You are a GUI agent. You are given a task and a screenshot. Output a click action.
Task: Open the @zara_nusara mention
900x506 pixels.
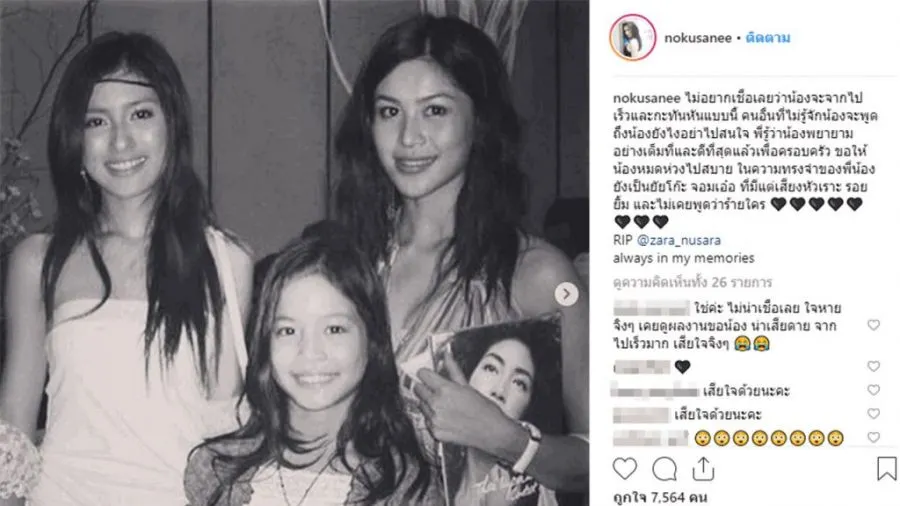click(x=678, y=240)
